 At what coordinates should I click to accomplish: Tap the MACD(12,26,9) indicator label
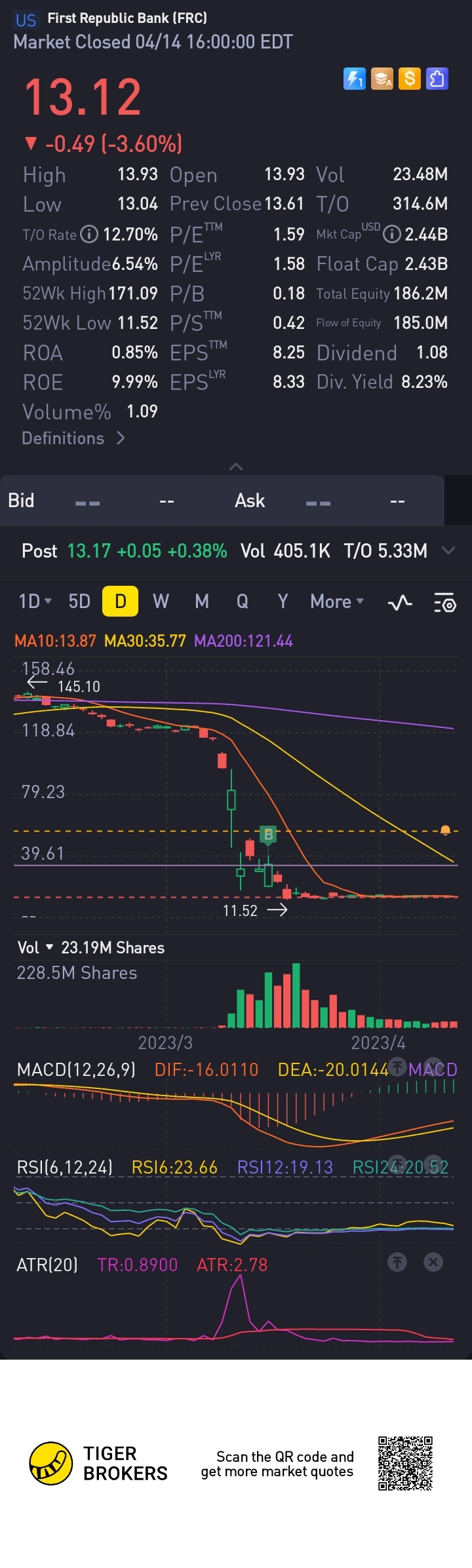[77, 1070]
